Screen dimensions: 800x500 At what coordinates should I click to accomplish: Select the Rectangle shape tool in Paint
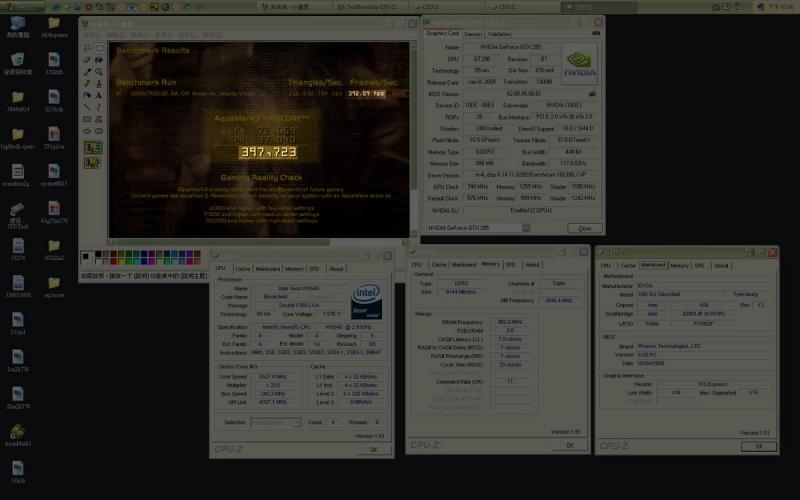[x=87, y=119]
